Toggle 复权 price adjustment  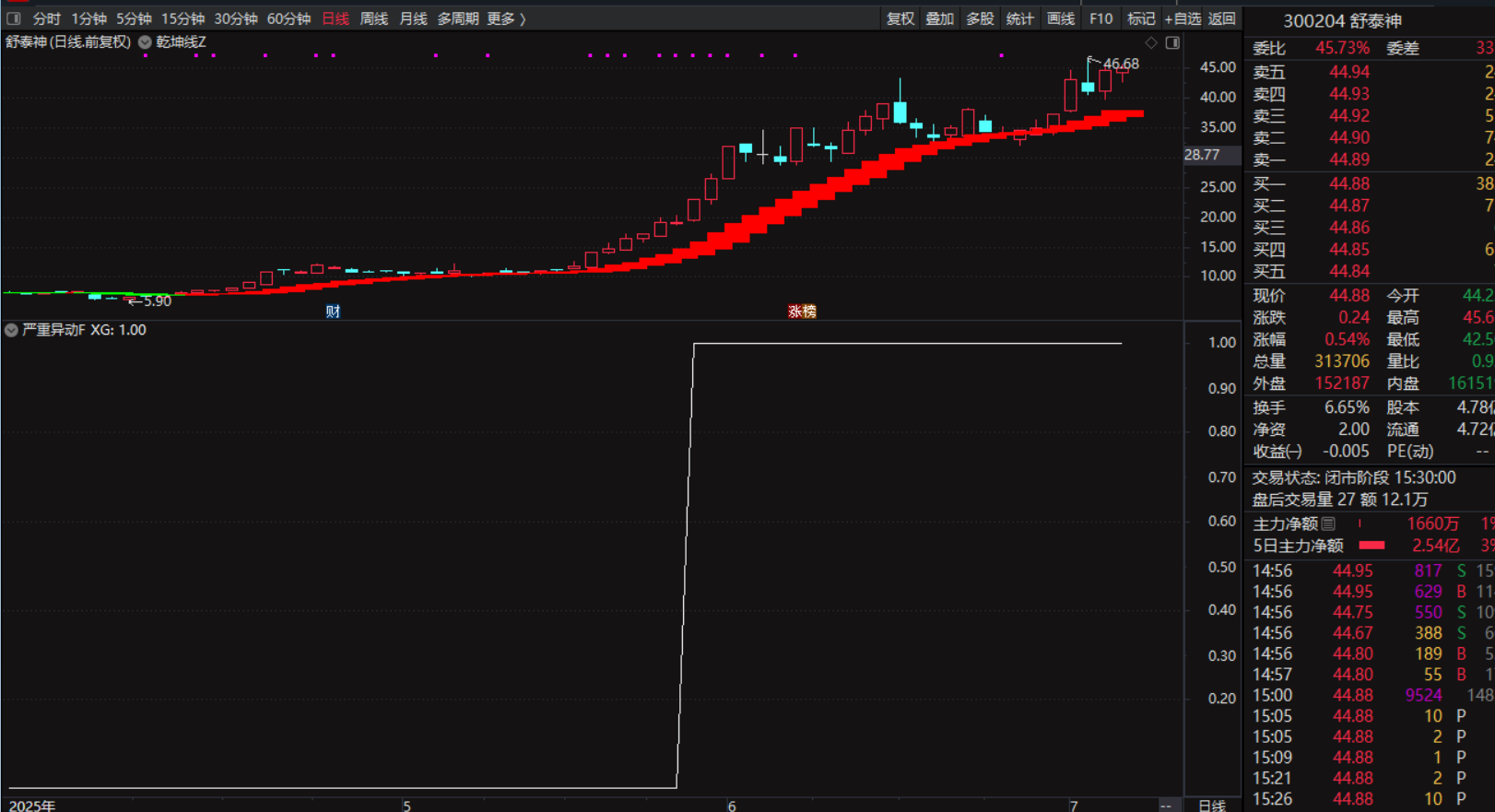tap(900, 18)
